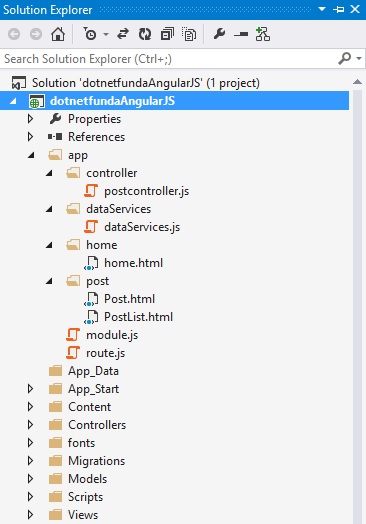Click the vertical scrollbar up arrow
The height and width of the screenshot is (524, 366).
pyautogui.click(x=357, y=82)
